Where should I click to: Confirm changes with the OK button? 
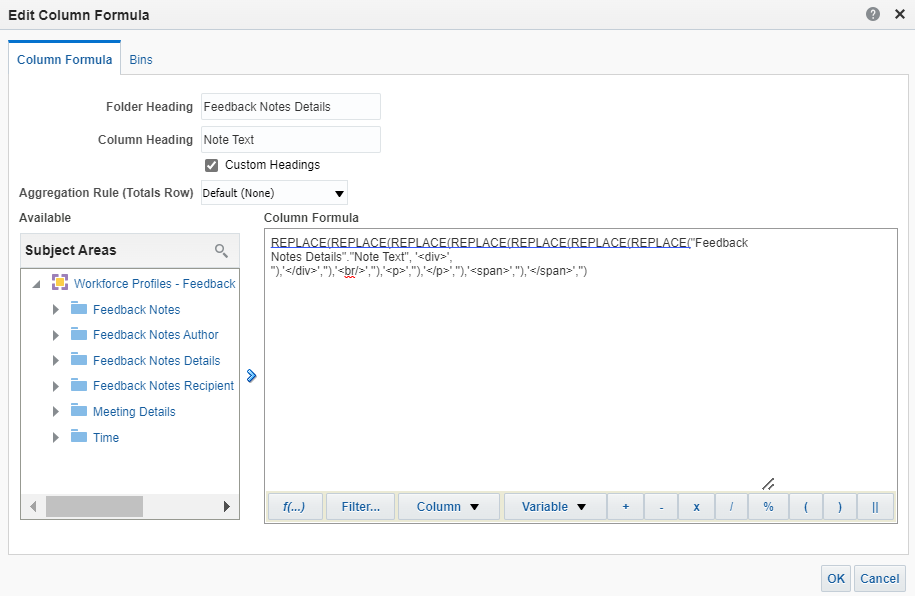click(835, 578)
